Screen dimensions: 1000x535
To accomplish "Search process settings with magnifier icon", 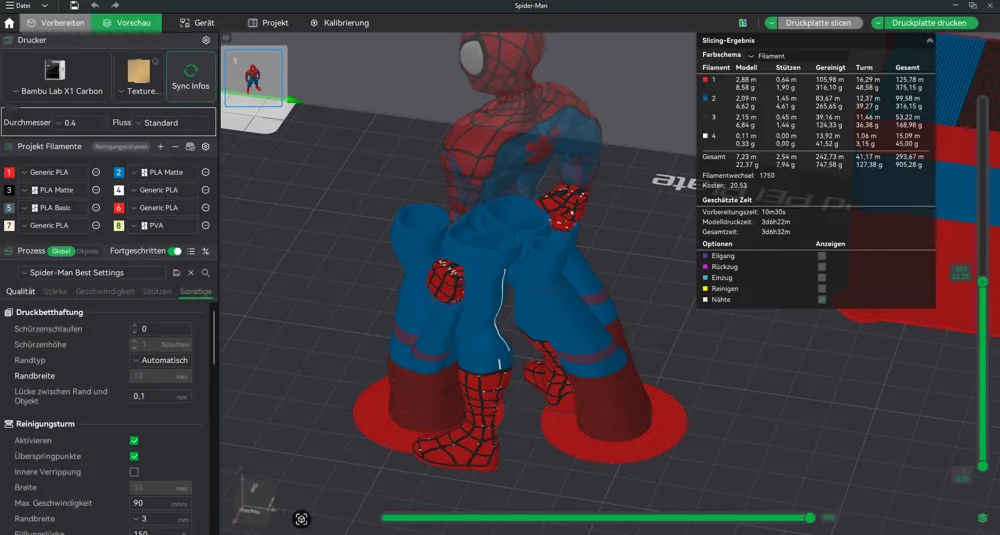I will (x=205, y=273).
